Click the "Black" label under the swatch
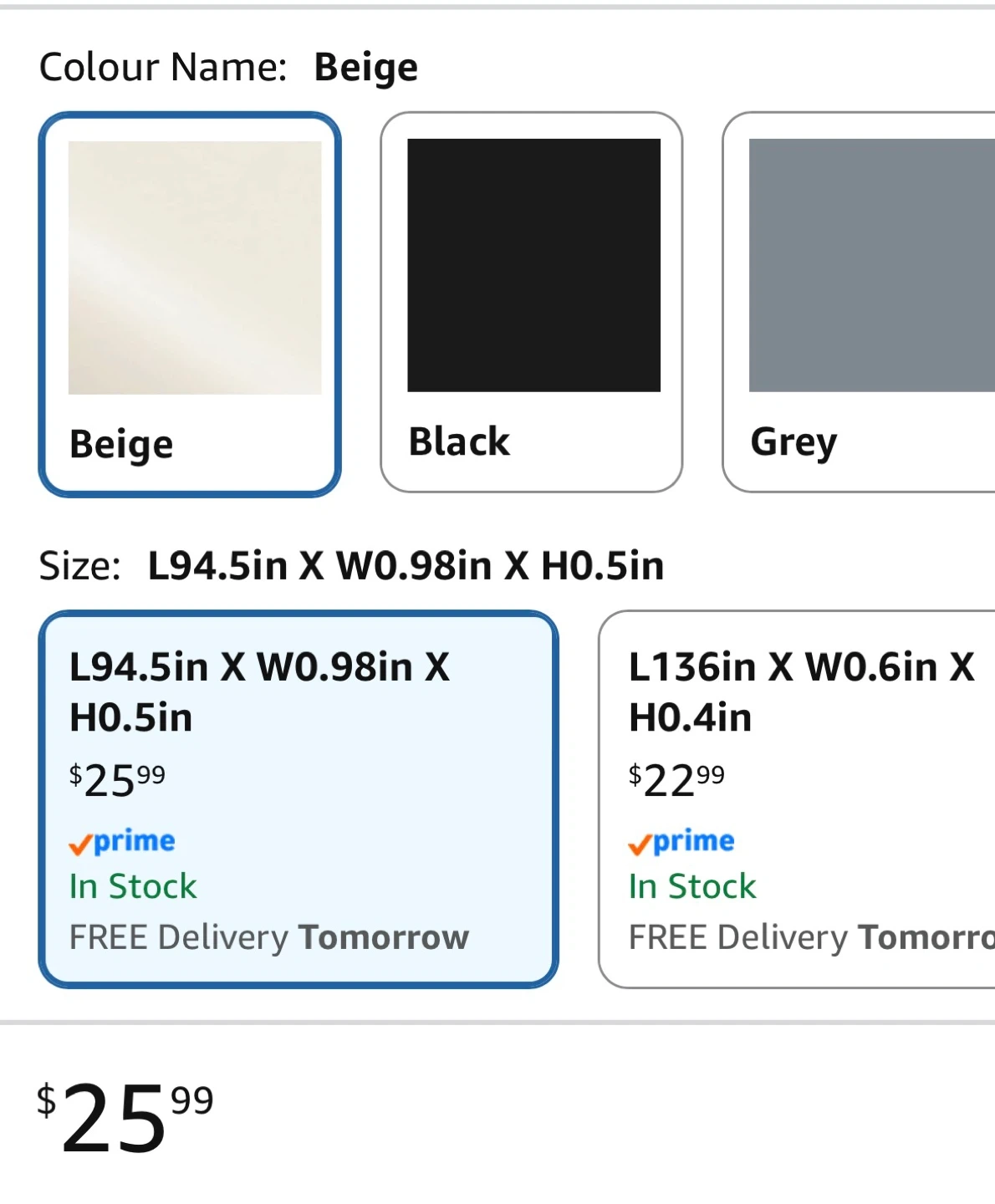The image size is (995, 1204). pyautogui.click(x=459, y=441)
